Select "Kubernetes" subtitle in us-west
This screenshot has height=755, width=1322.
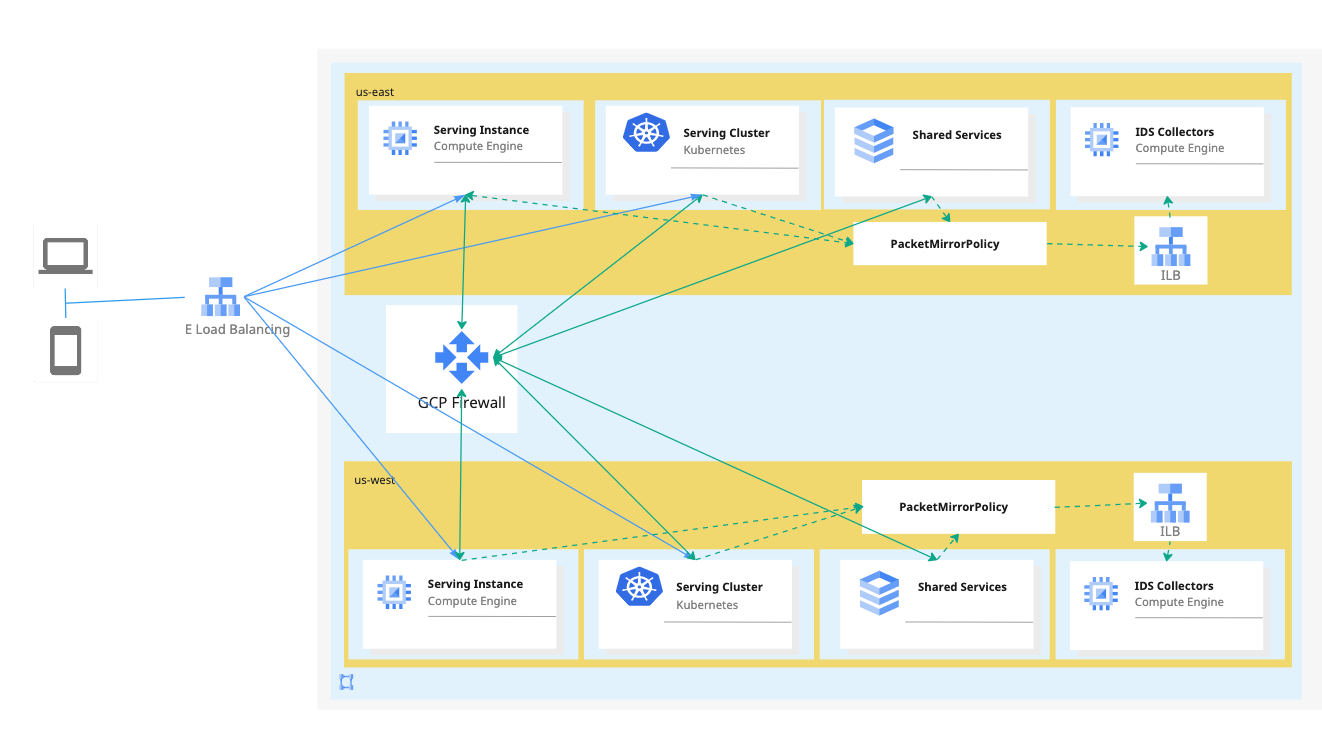click(x=707, y=605)
